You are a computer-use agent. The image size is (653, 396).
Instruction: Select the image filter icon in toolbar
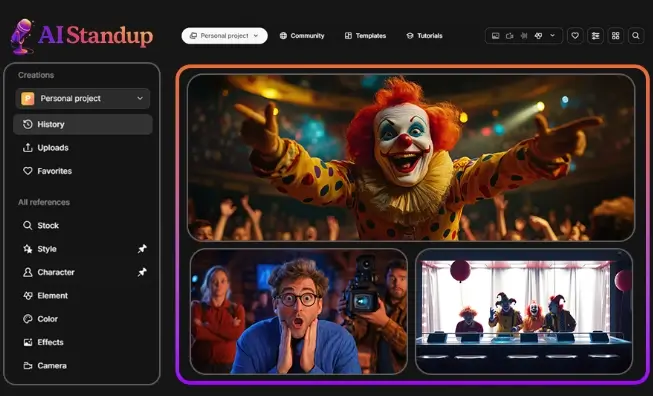pos(496,36)
